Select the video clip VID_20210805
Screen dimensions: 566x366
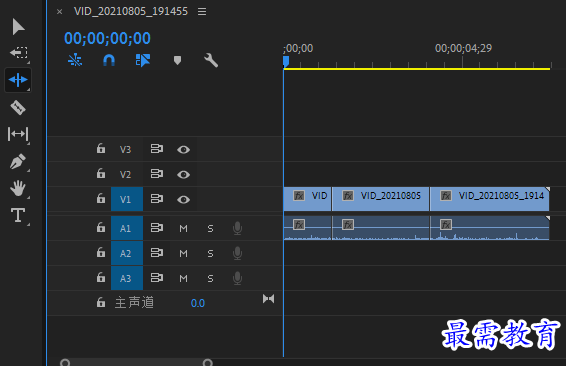point(380,199)
